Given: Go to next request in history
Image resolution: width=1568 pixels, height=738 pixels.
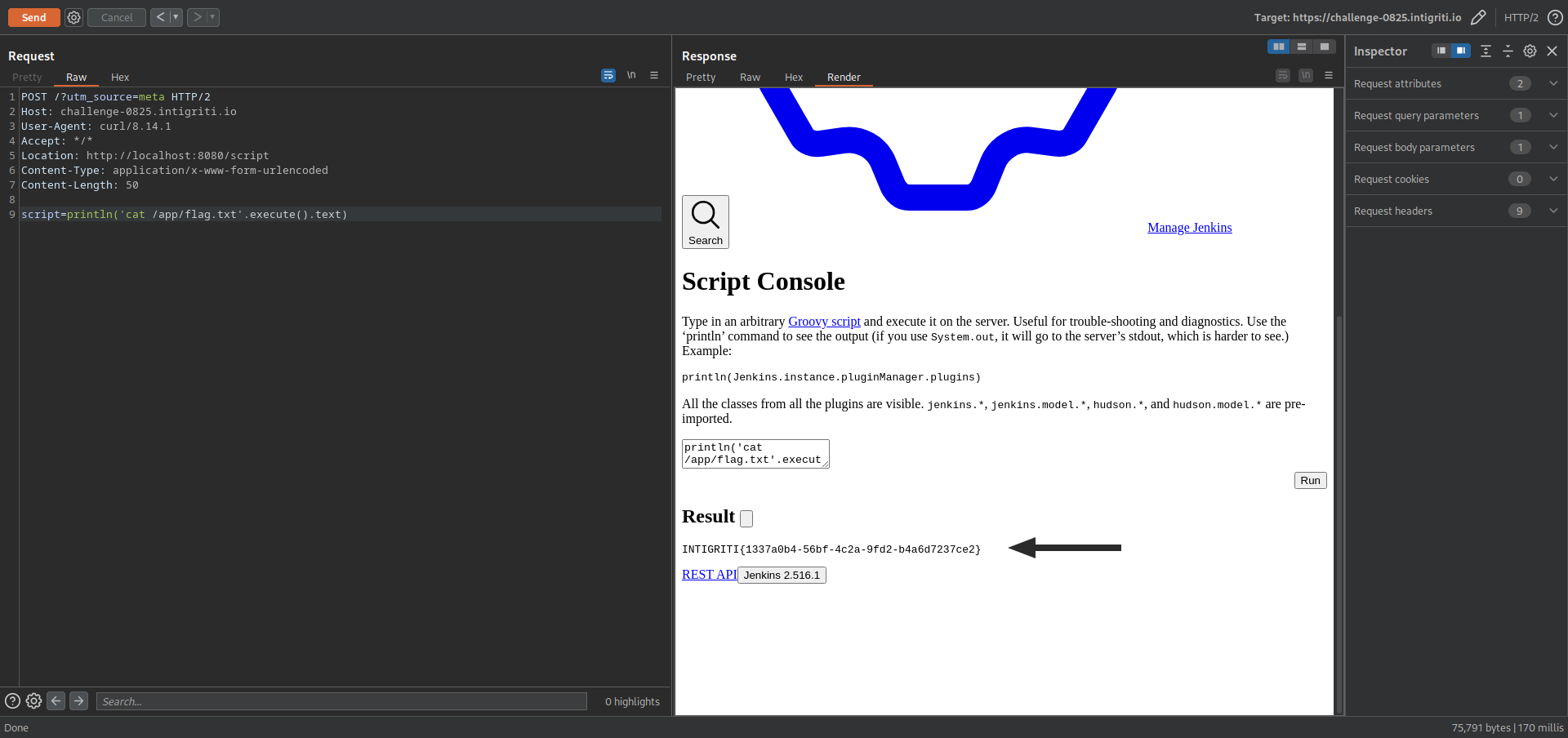Looking at the screenshot, I should pos(197,17).
